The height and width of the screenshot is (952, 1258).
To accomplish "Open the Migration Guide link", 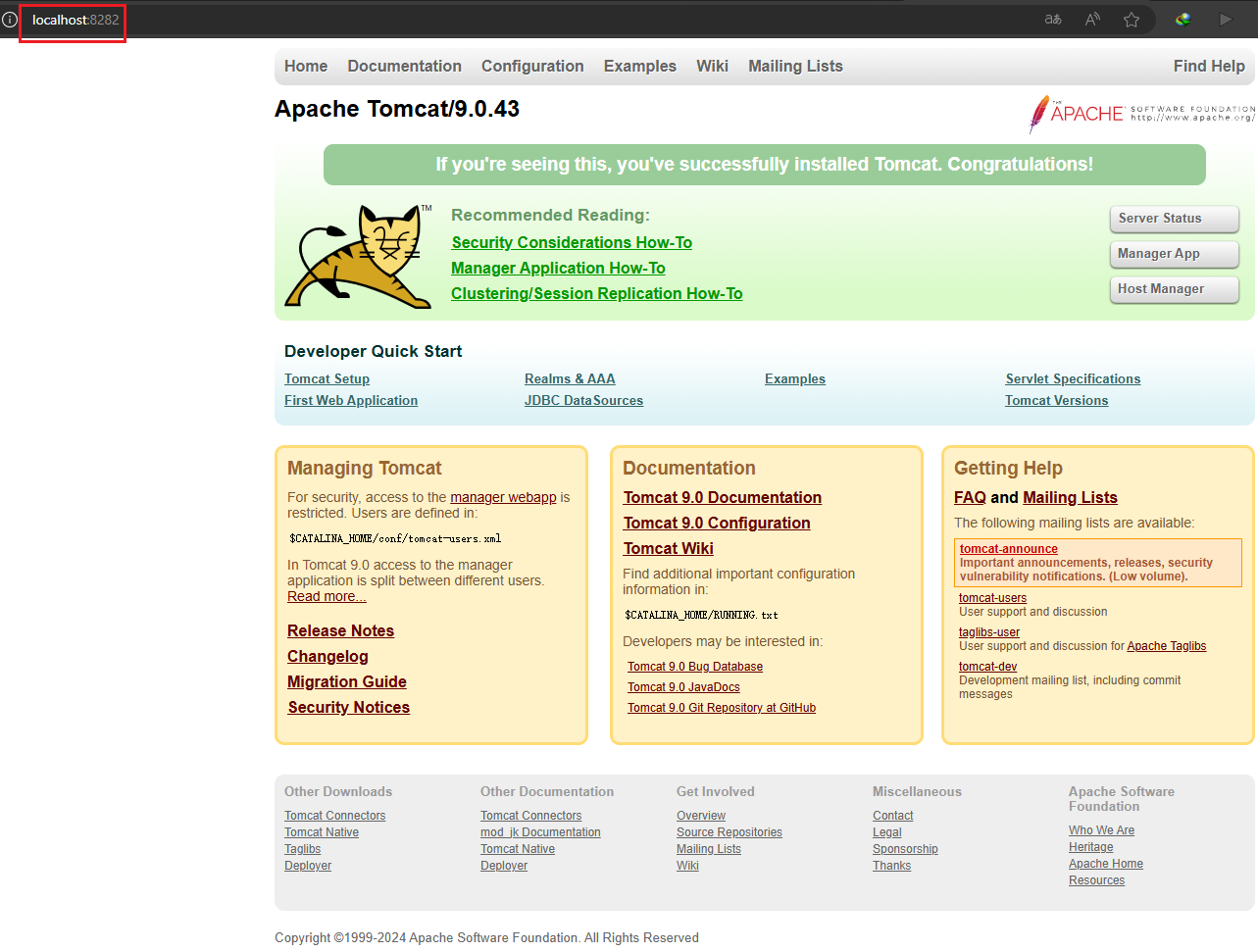I will [x=347, y=682].
